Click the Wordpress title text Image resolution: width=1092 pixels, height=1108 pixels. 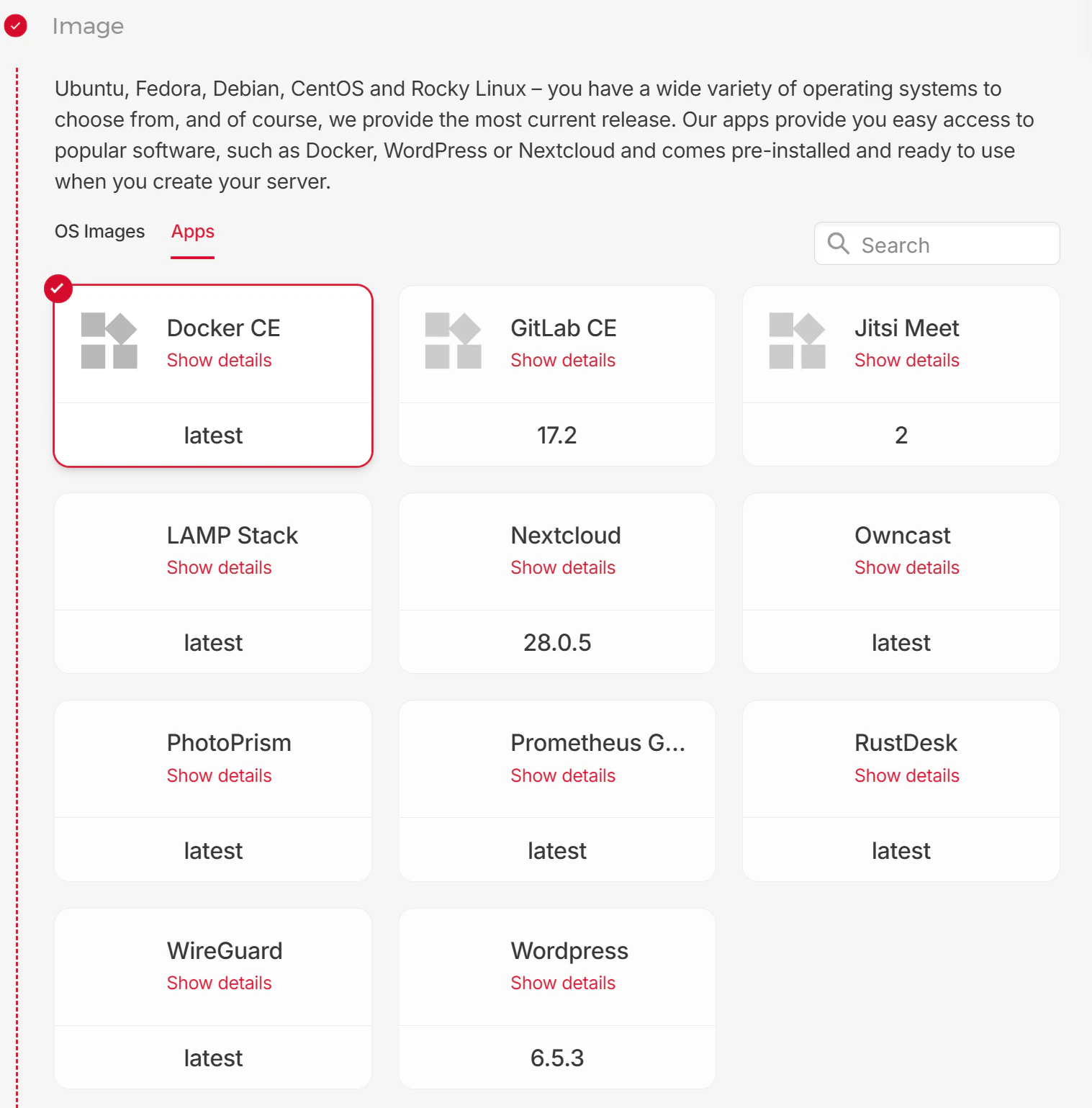tap(569, 951)
